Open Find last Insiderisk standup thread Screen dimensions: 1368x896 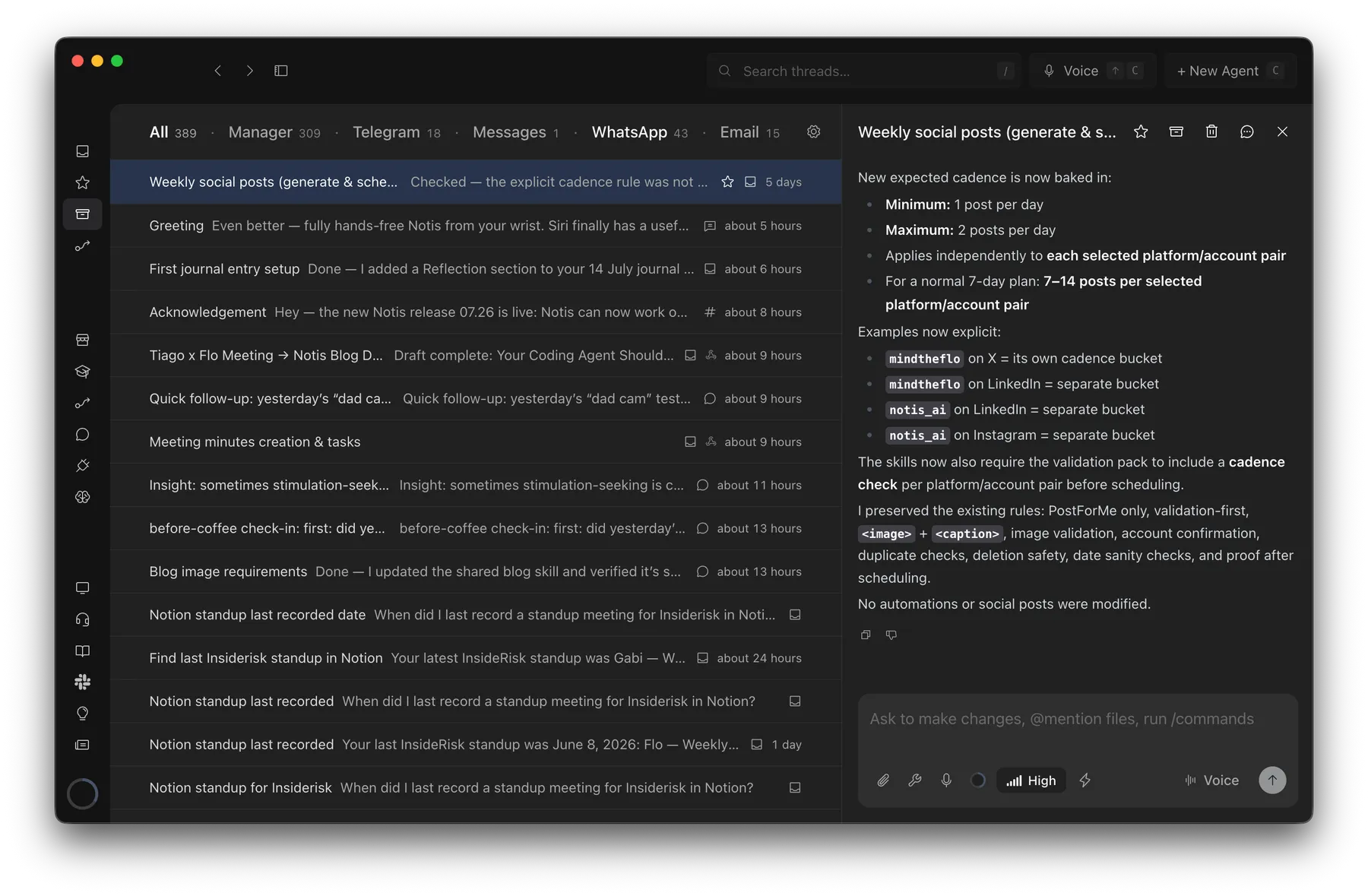tap(476, 658)
